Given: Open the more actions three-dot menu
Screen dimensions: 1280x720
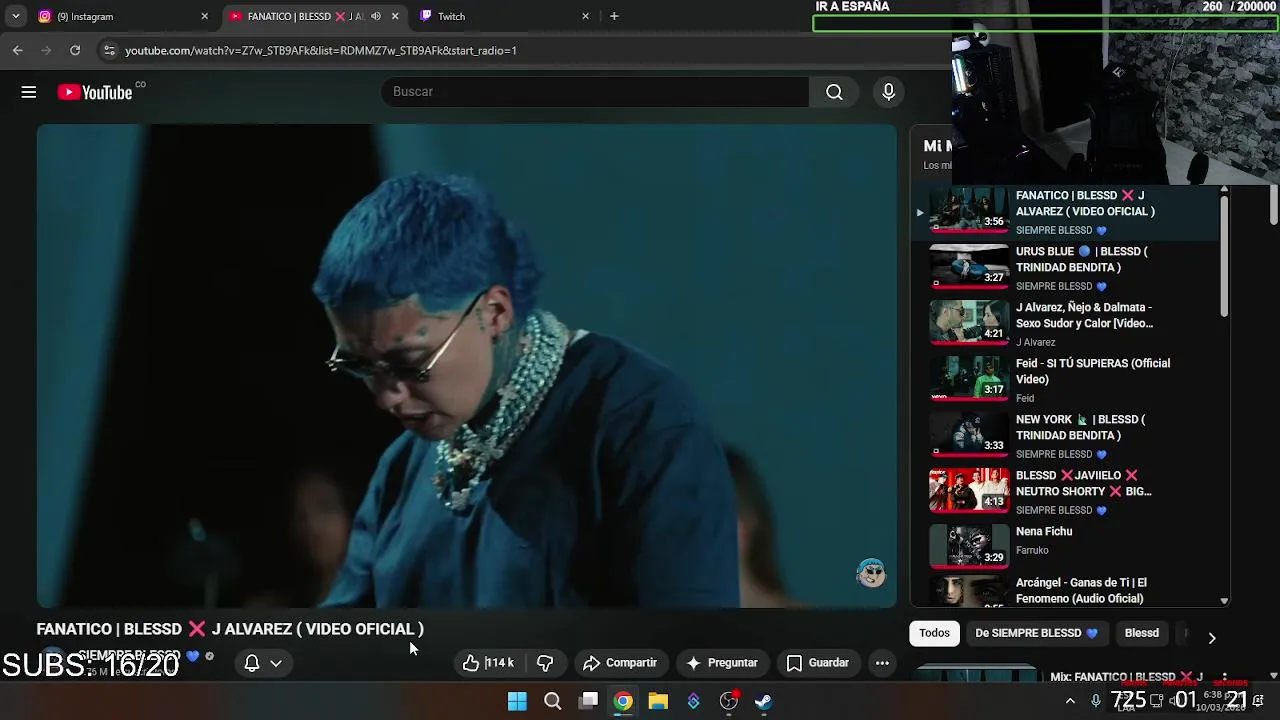Looking at the screenshot, I should (882, 663).
